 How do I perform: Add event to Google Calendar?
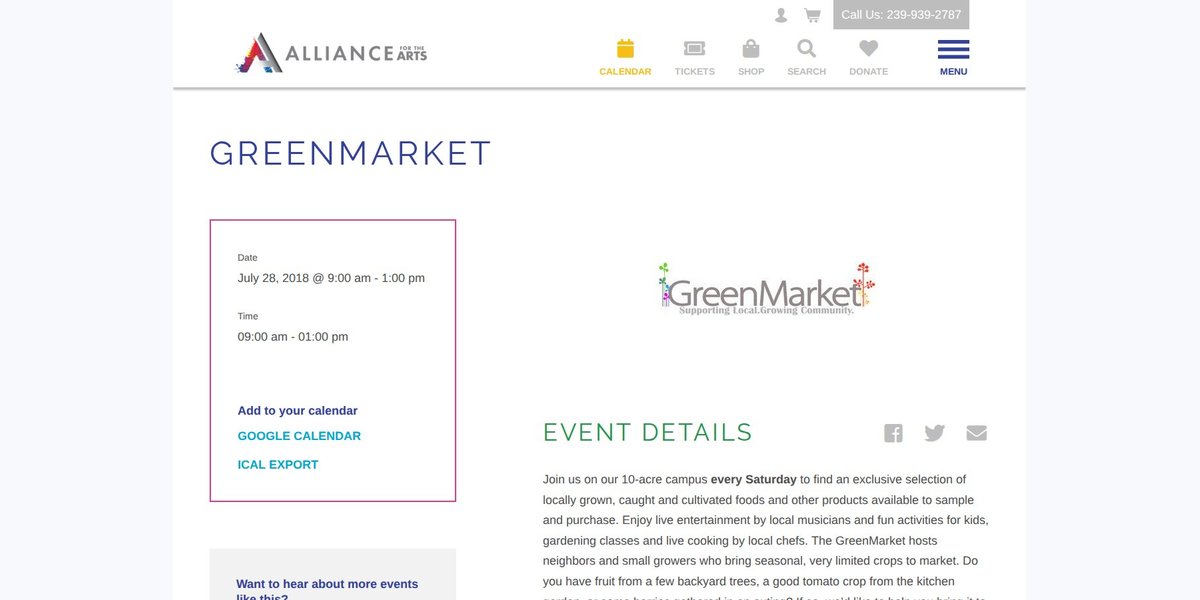tap(299, 436)
